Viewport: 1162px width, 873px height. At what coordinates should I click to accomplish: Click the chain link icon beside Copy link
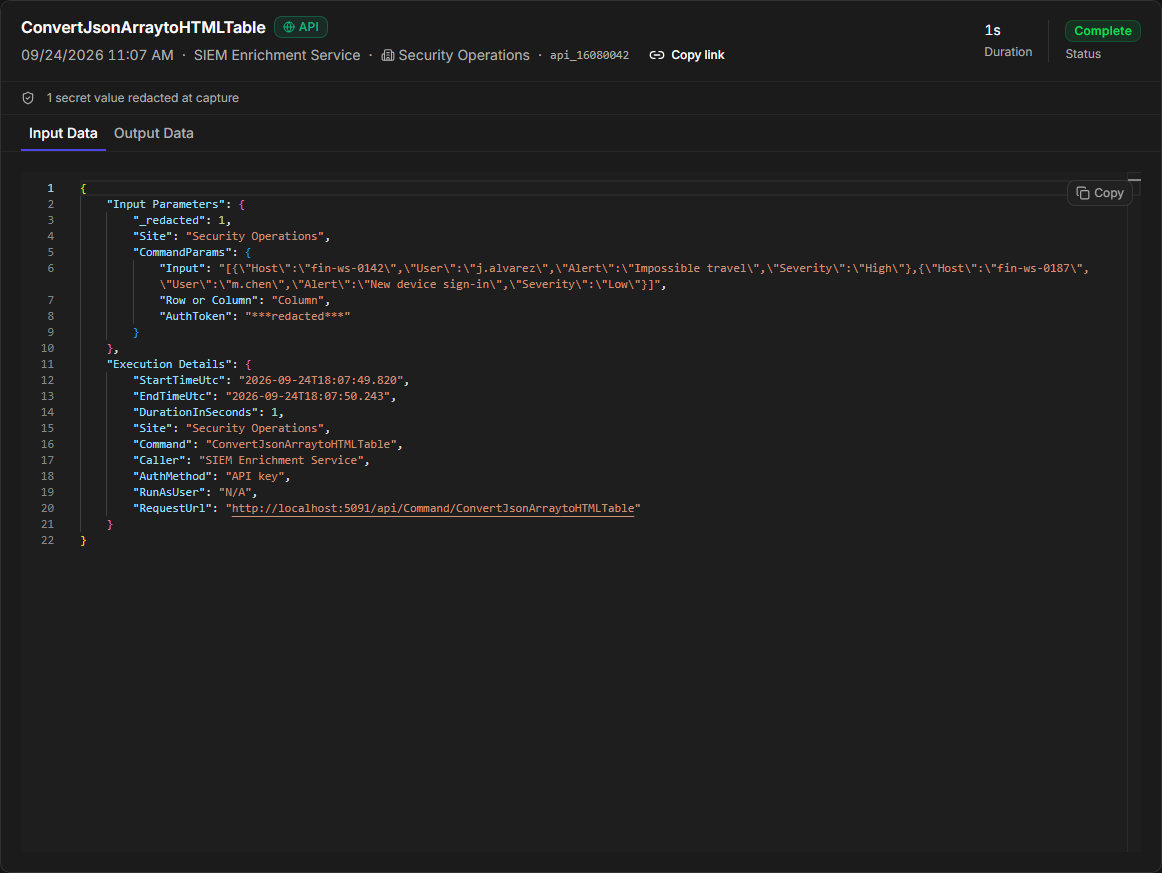tap(657, 55)
